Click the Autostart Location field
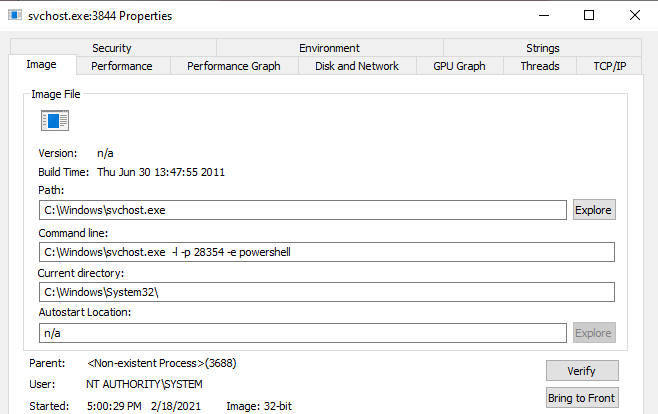The width and height of the screenshot is (658, 414). [x=302, y=333]
